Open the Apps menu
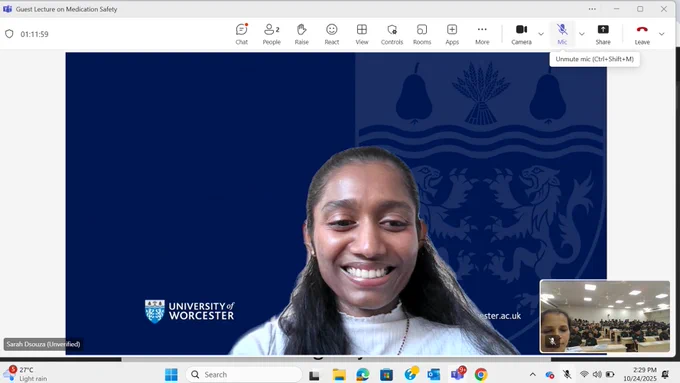Viewport: 680px width, 383px height. (x=452, y=34)
